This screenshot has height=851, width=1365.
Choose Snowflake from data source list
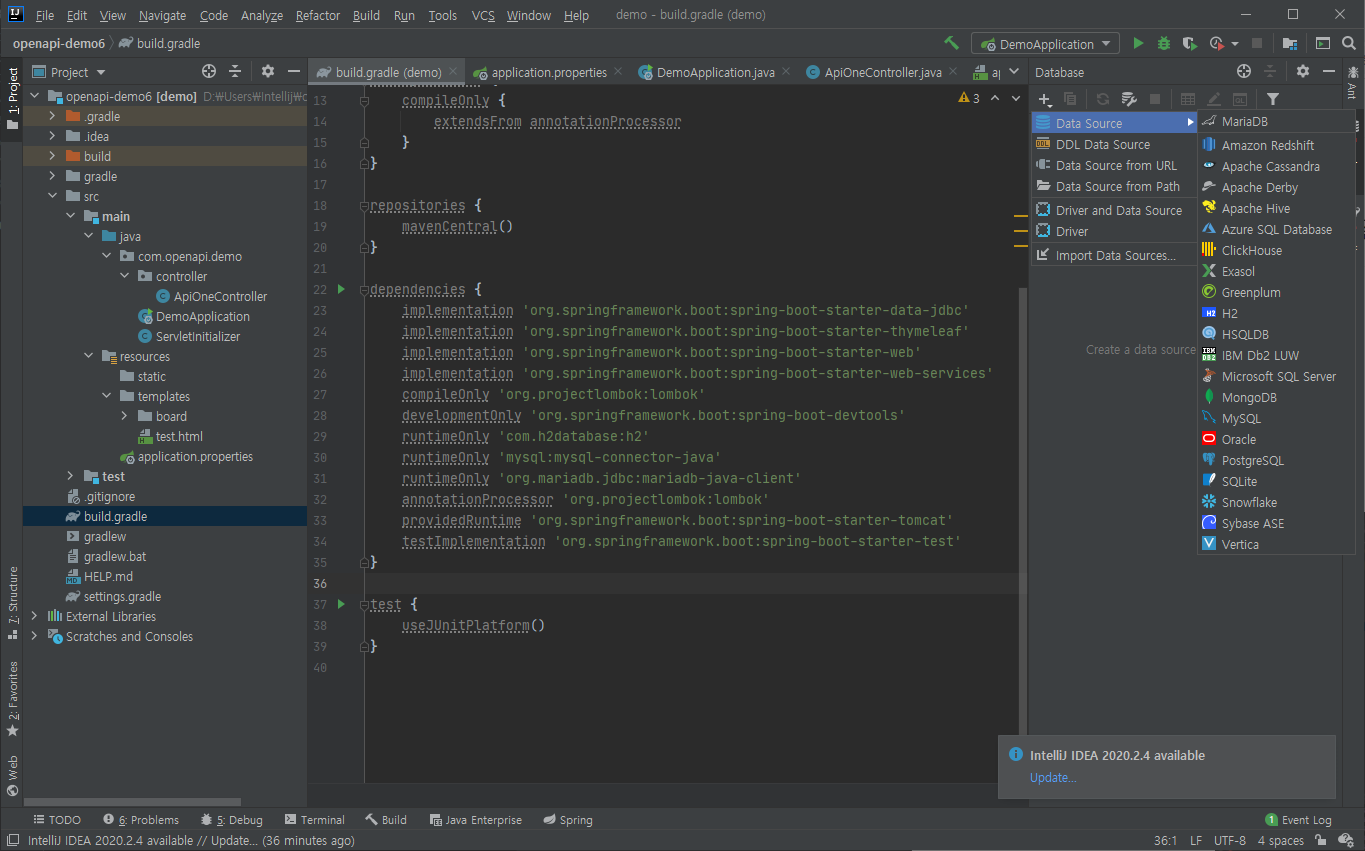tap(1276, 502)
